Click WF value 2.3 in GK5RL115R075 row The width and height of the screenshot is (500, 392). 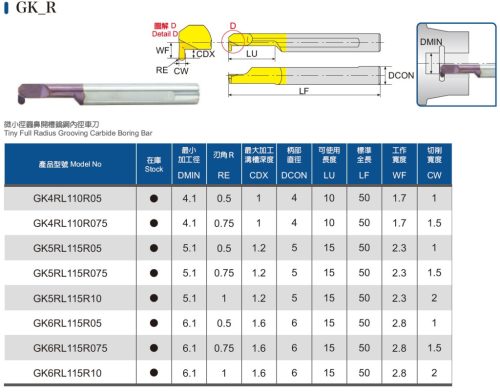(x=399, y=273)
